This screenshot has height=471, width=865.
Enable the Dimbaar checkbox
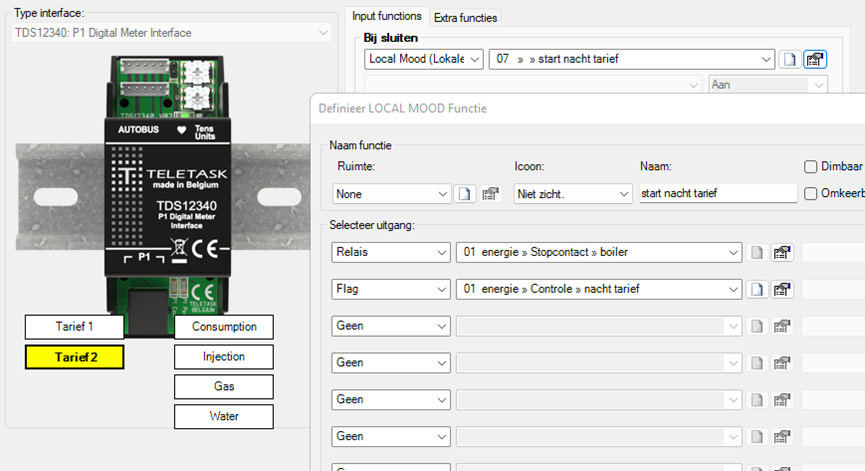811,167
